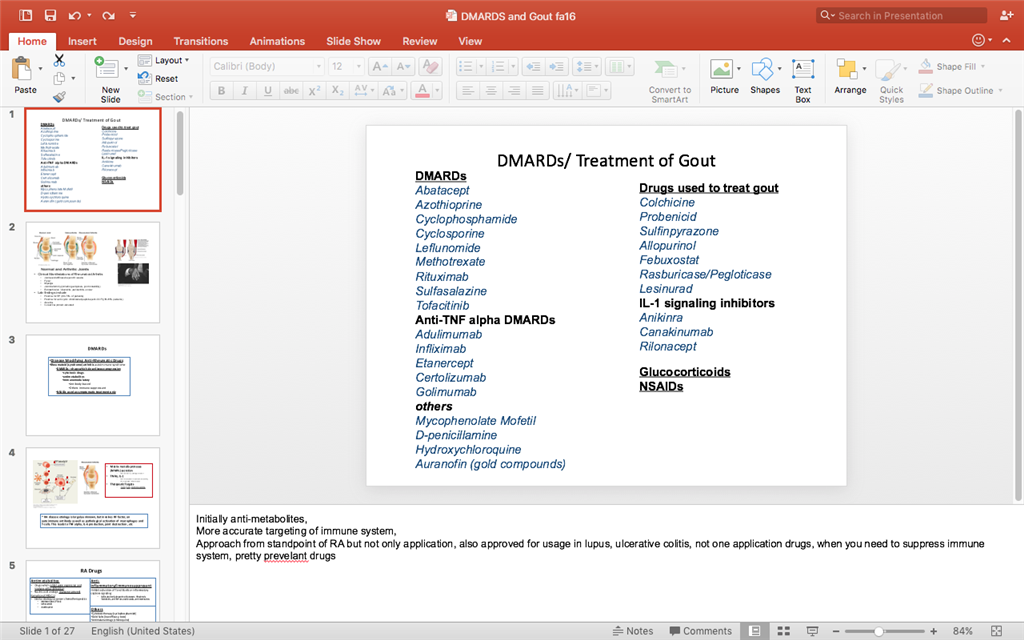
Task: Click zoom out minus button
Action: click(x=835, y=631)
